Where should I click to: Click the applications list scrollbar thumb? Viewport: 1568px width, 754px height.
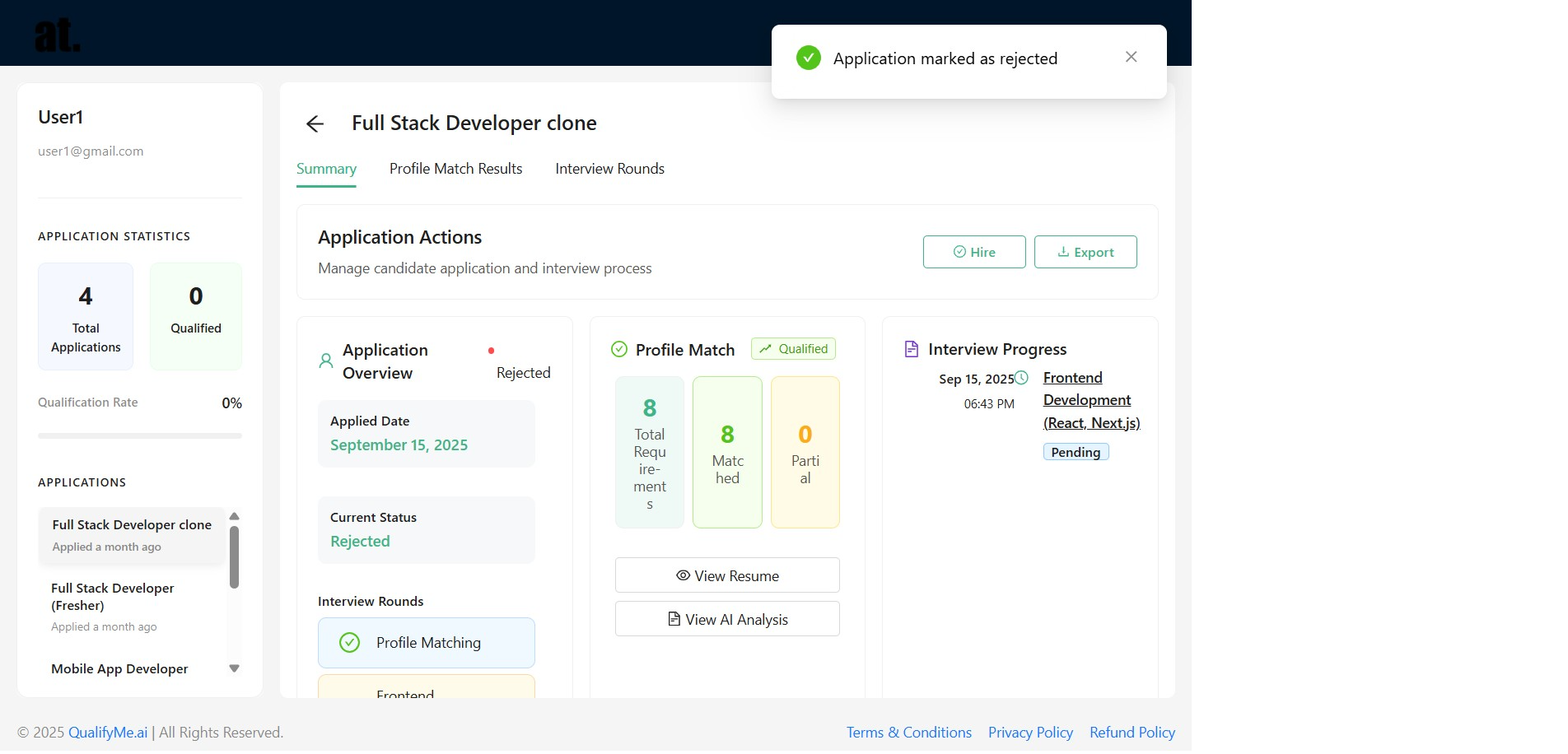point(234,557)
